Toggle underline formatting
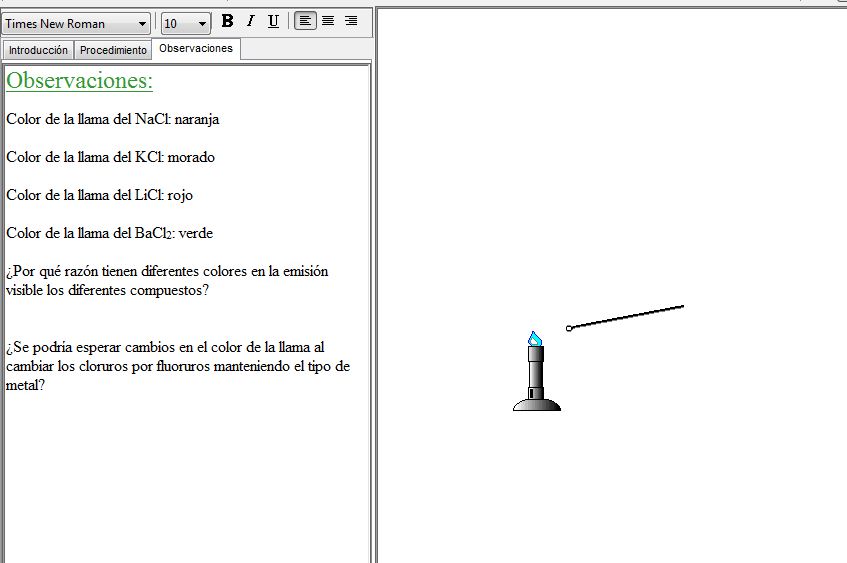847x563 pixels. 273,21
